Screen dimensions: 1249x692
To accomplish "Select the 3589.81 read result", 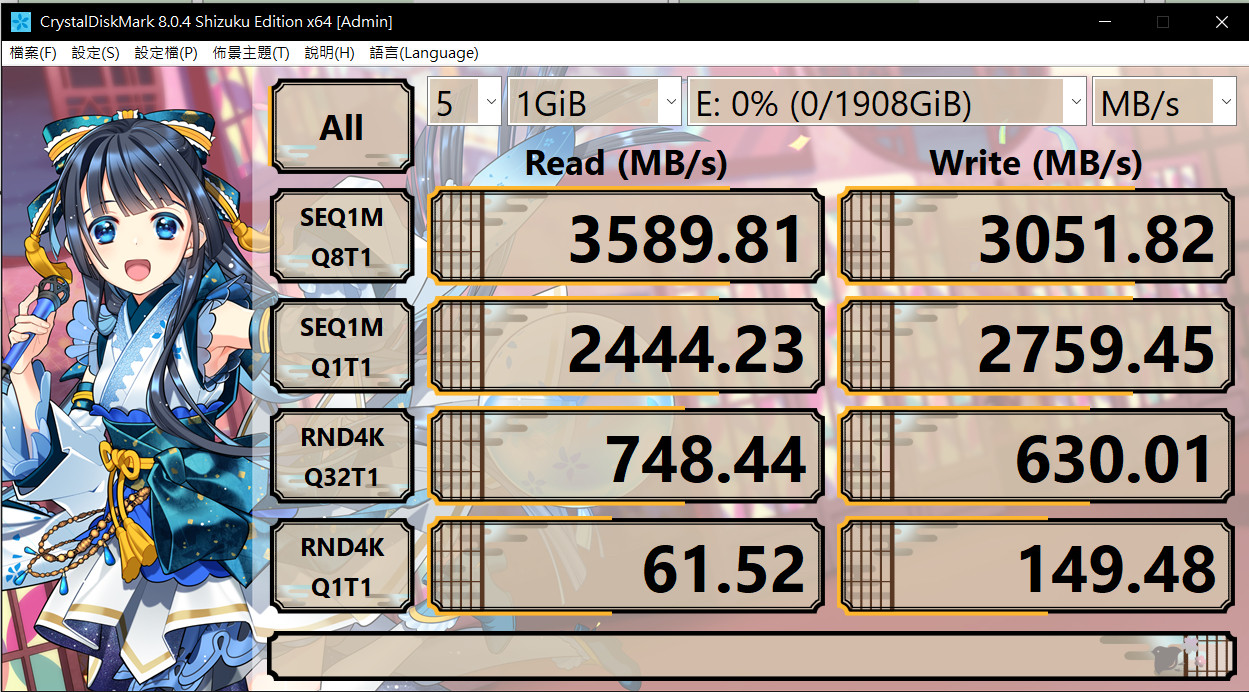I will tap(627, 238).
